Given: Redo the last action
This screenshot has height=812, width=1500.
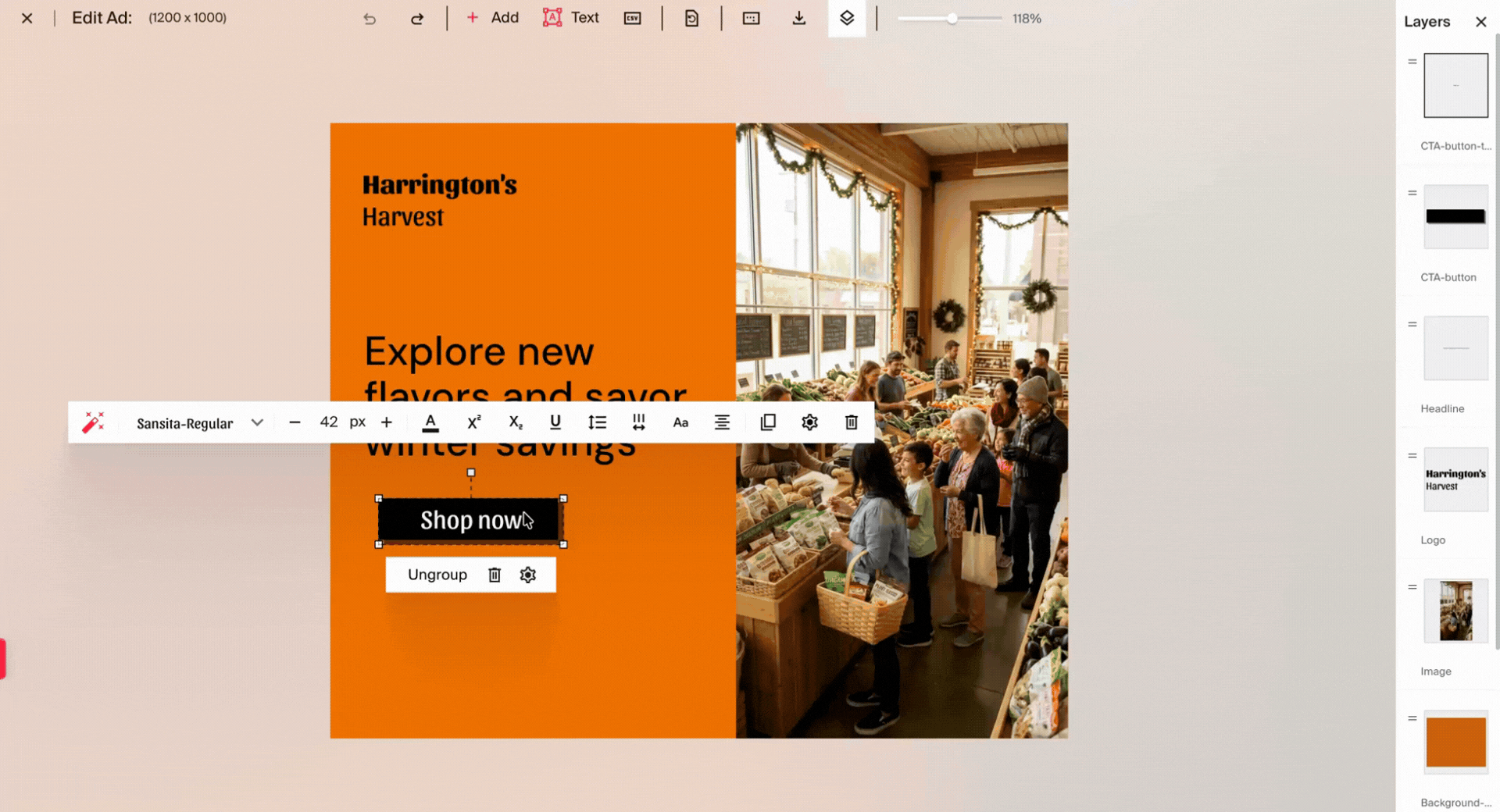Looking at the screenshot, I should point(417,19).
